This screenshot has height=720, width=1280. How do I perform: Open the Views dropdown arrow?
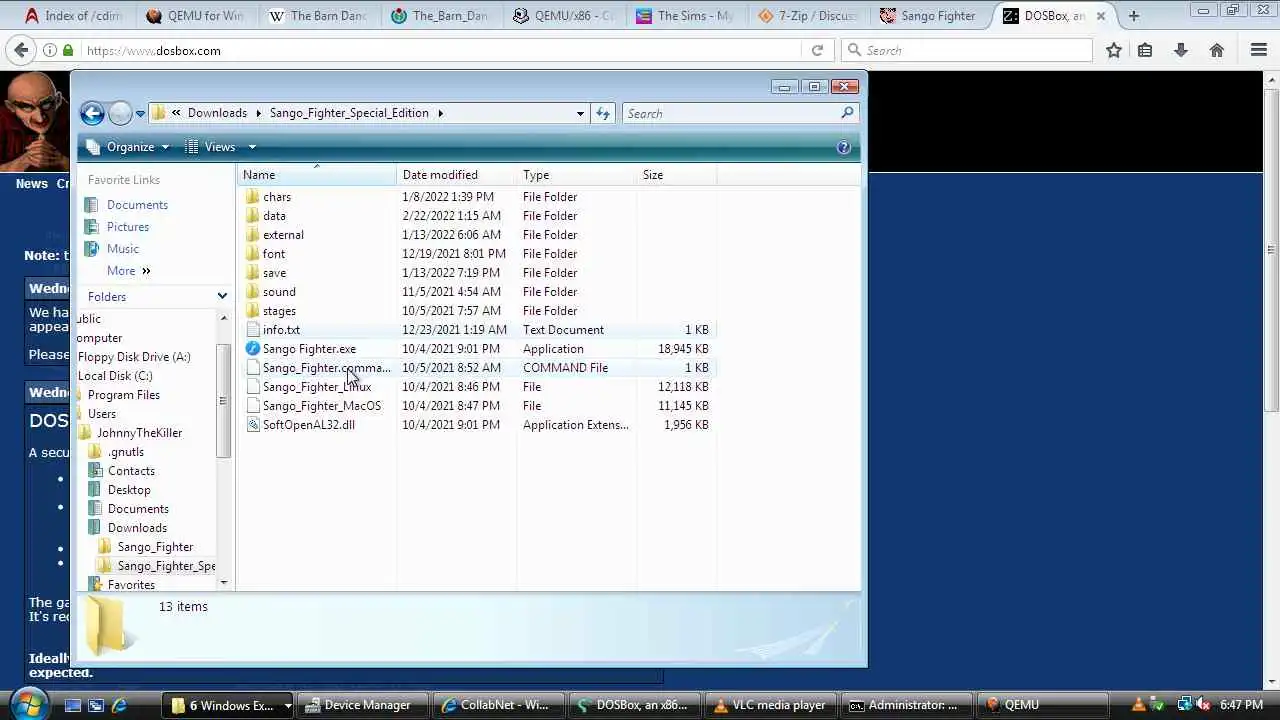coord(252,147)
